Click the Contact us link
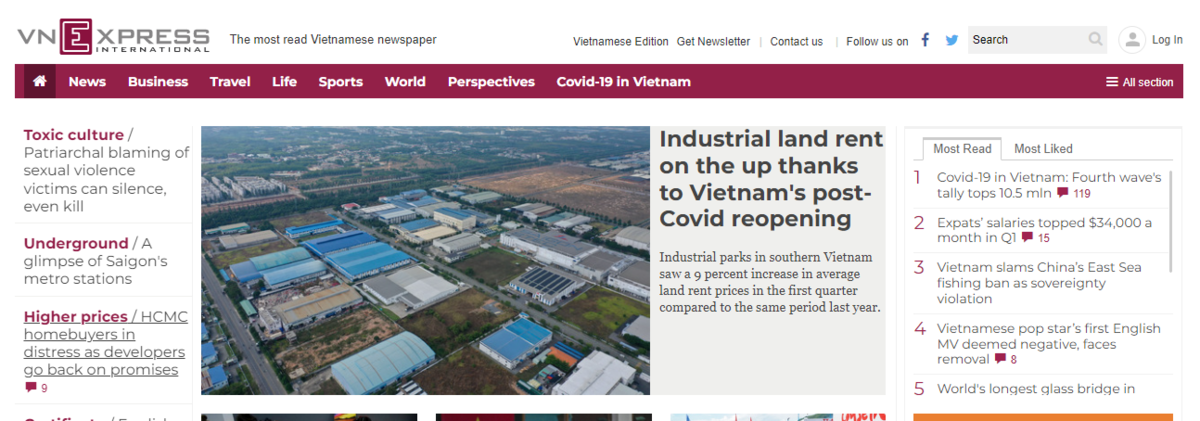Viewport: 1200px width, 421px height. point(796,41)
